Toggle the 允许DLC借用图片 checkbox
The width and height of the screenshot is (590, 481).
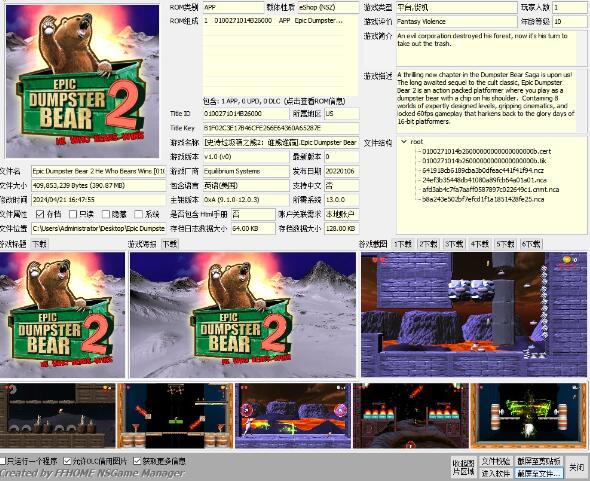(x=67, y=461)
